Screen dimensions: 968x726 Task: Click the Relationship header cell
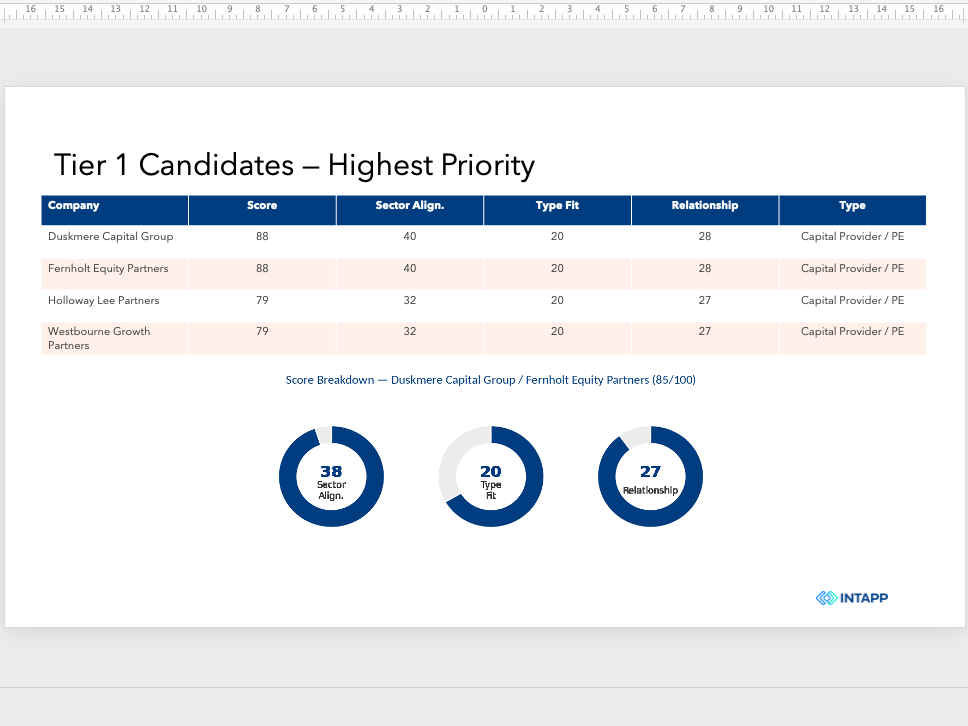point(705,211)
